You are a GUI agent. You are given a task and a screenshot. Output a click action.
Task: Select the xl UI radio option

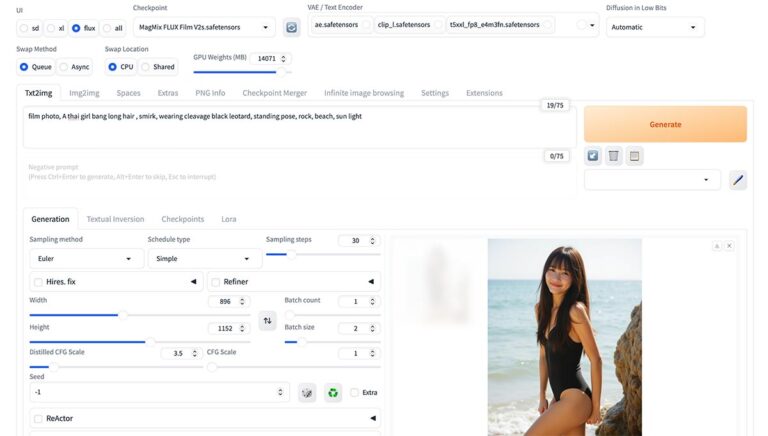point(51,28)
